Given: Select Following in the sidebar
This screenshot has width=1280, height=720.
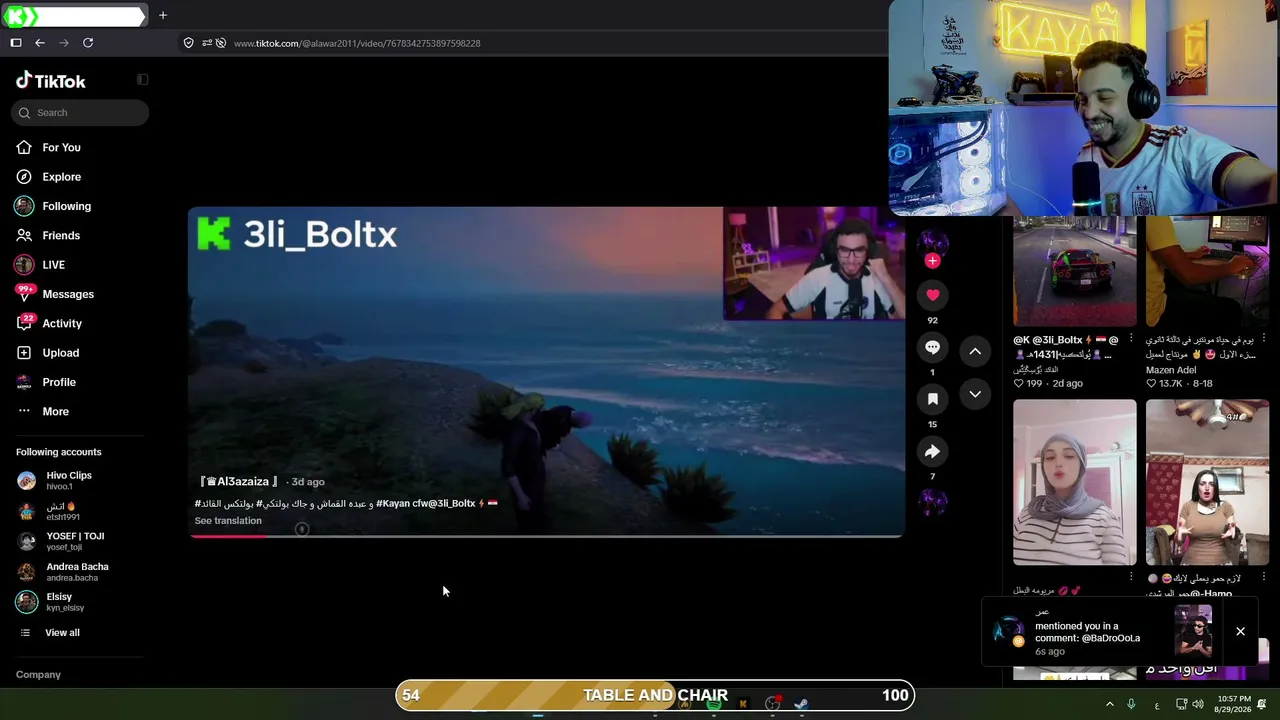Looking at the screenshot, I should tap(66, 206).
